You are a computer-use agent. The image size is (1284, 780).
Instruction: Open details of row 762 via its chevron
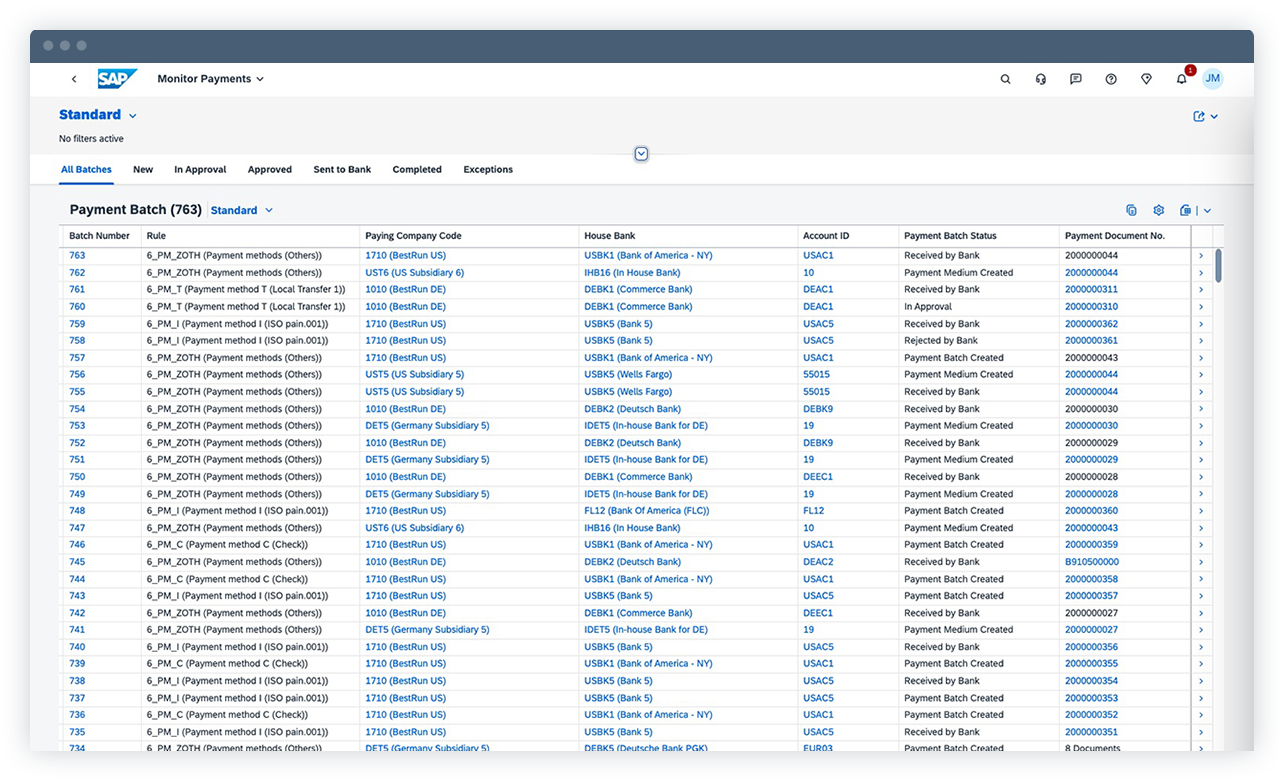(1199, 272)
